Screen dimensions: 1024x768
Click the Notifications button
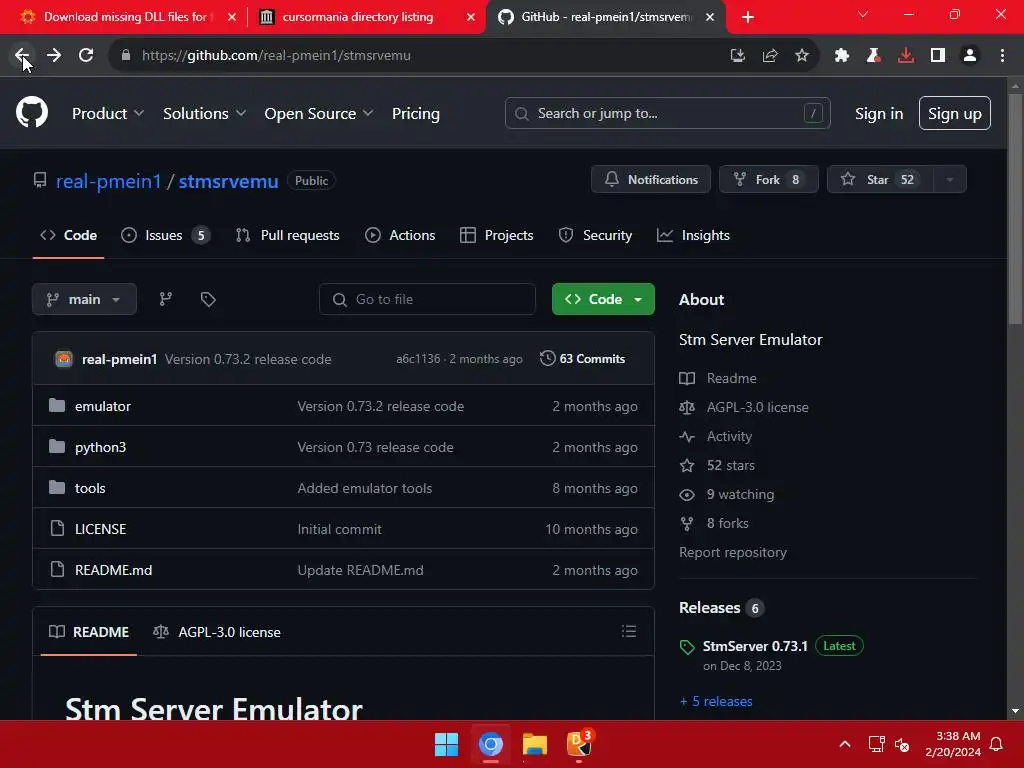coord(651,180)
